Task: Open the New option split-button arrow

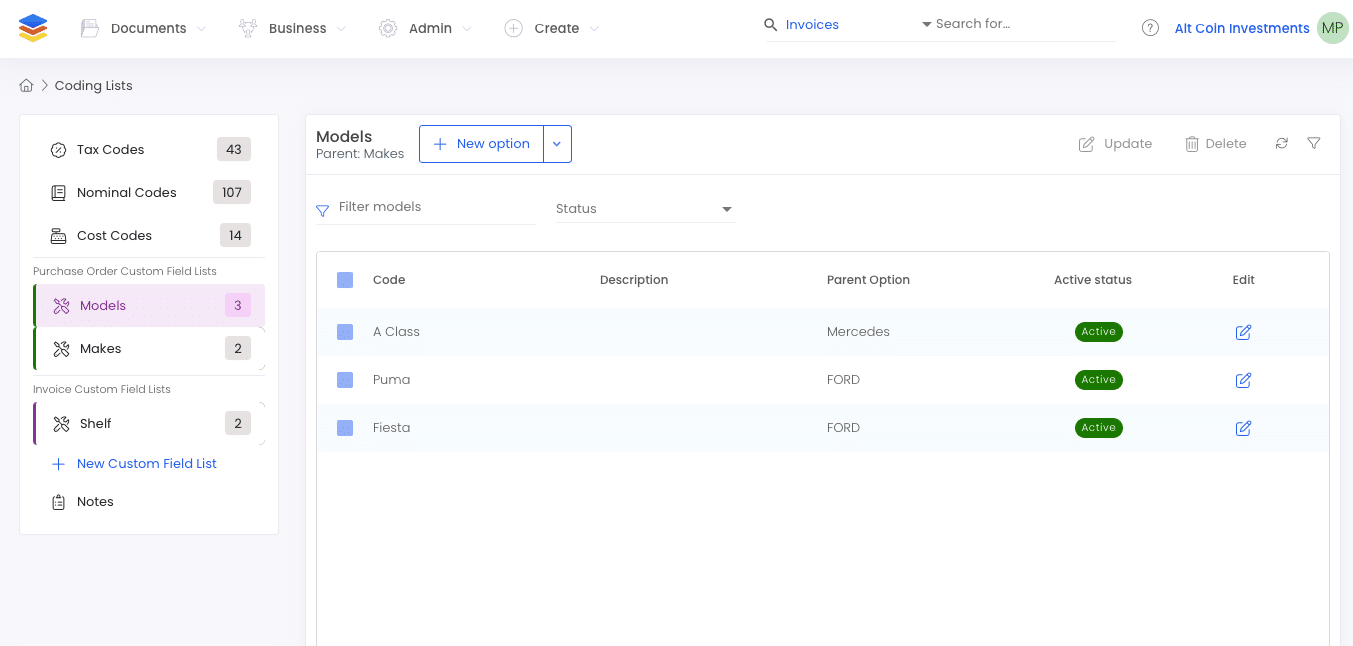Action: 557,144
